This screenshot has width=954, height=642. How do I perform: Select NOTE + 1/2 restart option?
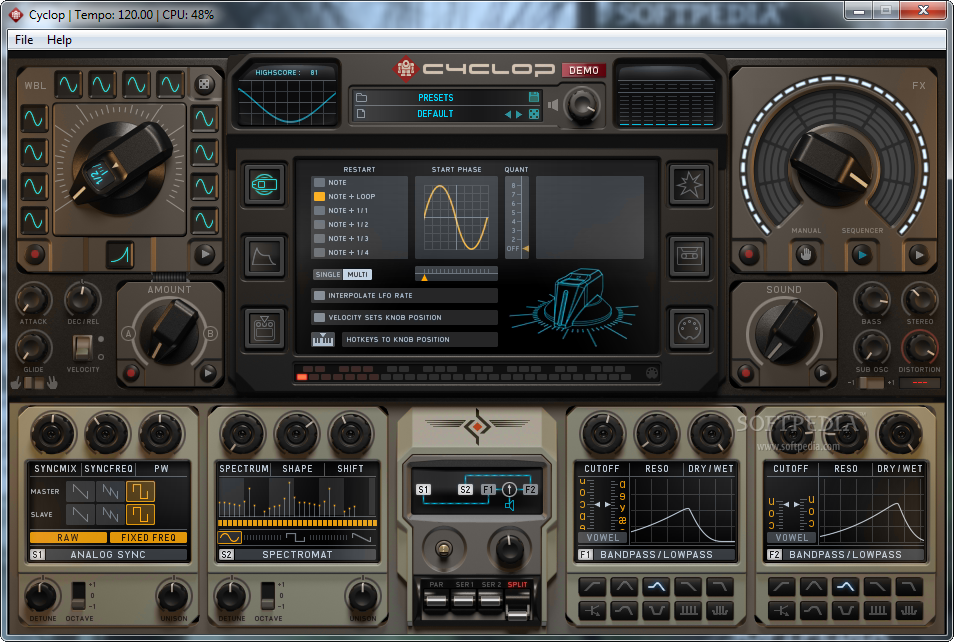click(x=319, y=225)
